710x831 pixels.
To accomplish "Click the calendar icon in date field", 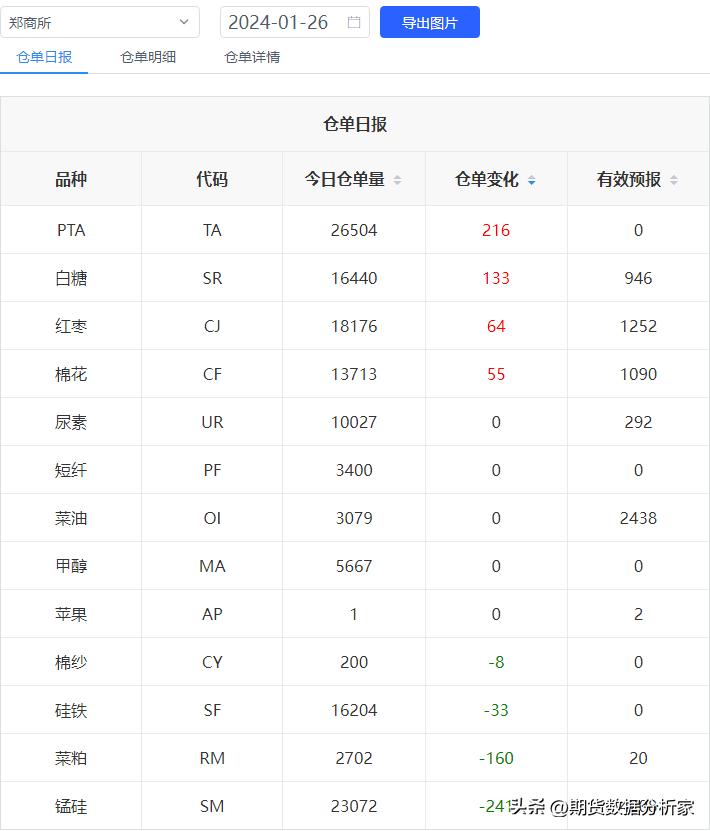I will pos(354,22).
